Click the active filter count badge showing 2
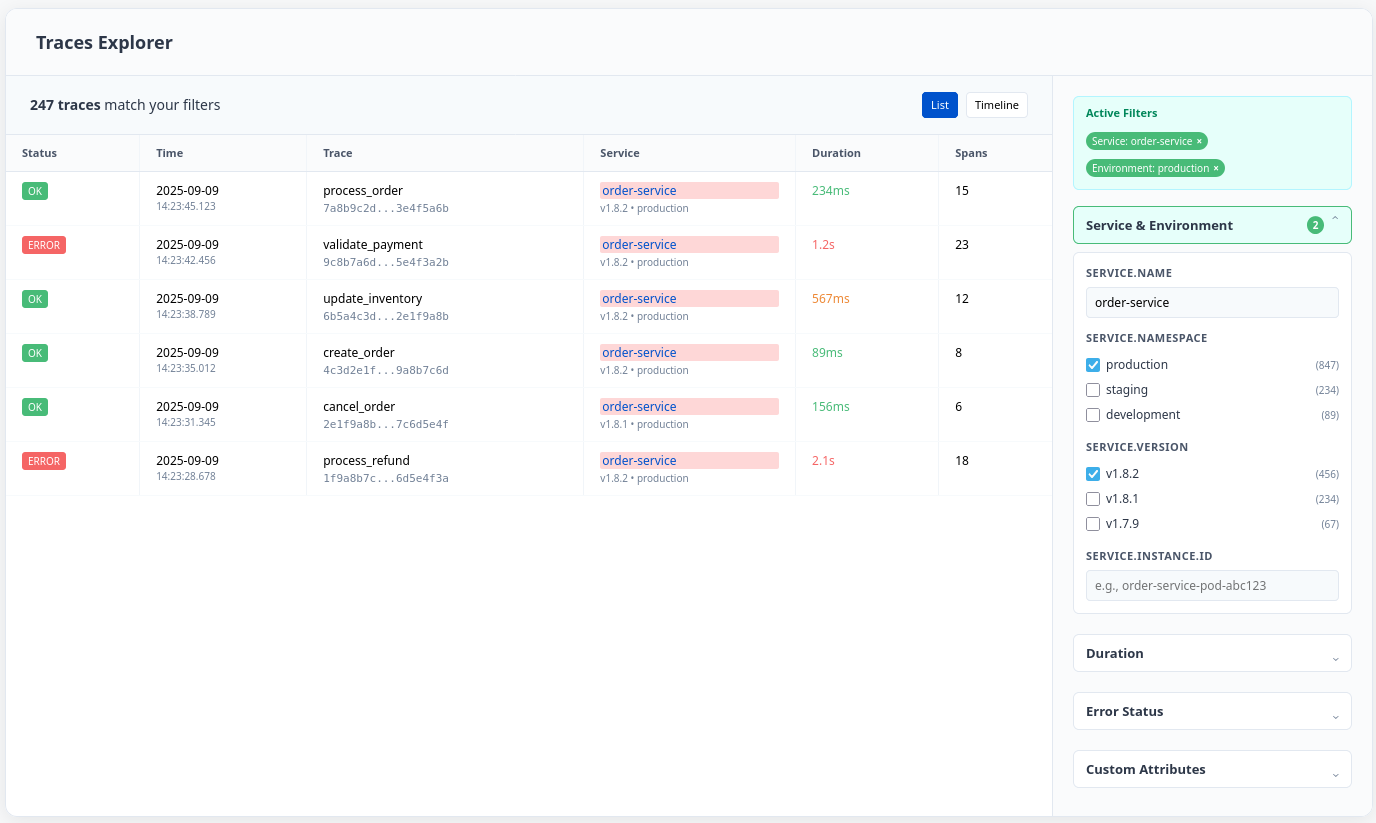Viewport: 1376px width, 823px height. click(1315, 226)
